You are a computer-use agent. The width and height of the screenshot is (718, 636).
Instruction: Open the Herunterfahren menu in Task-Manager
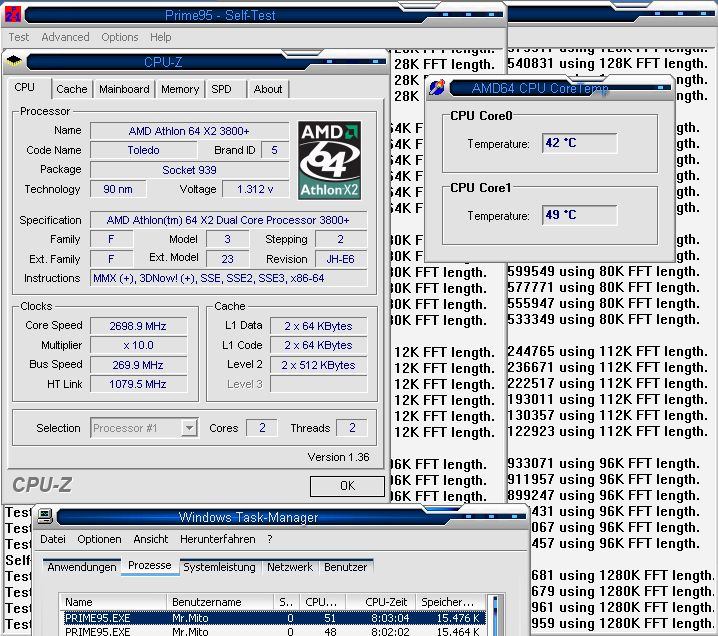[x=218, y=539]
